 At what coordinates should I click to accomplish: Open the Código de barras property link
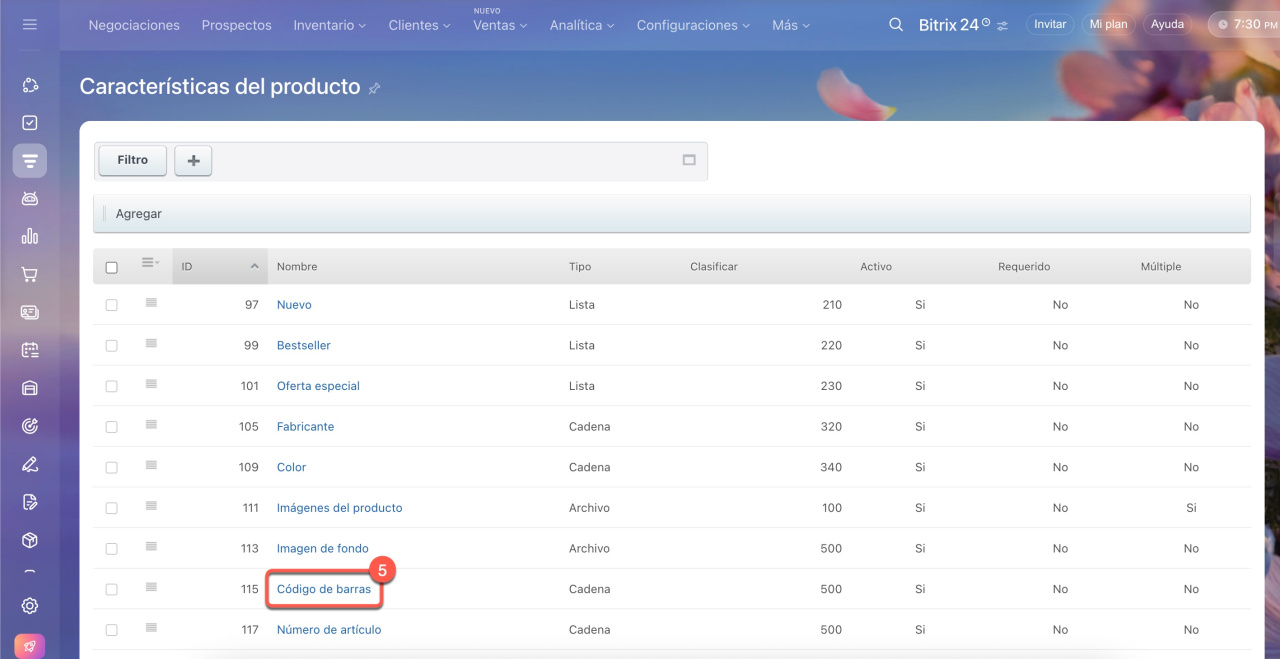[323, 589]
